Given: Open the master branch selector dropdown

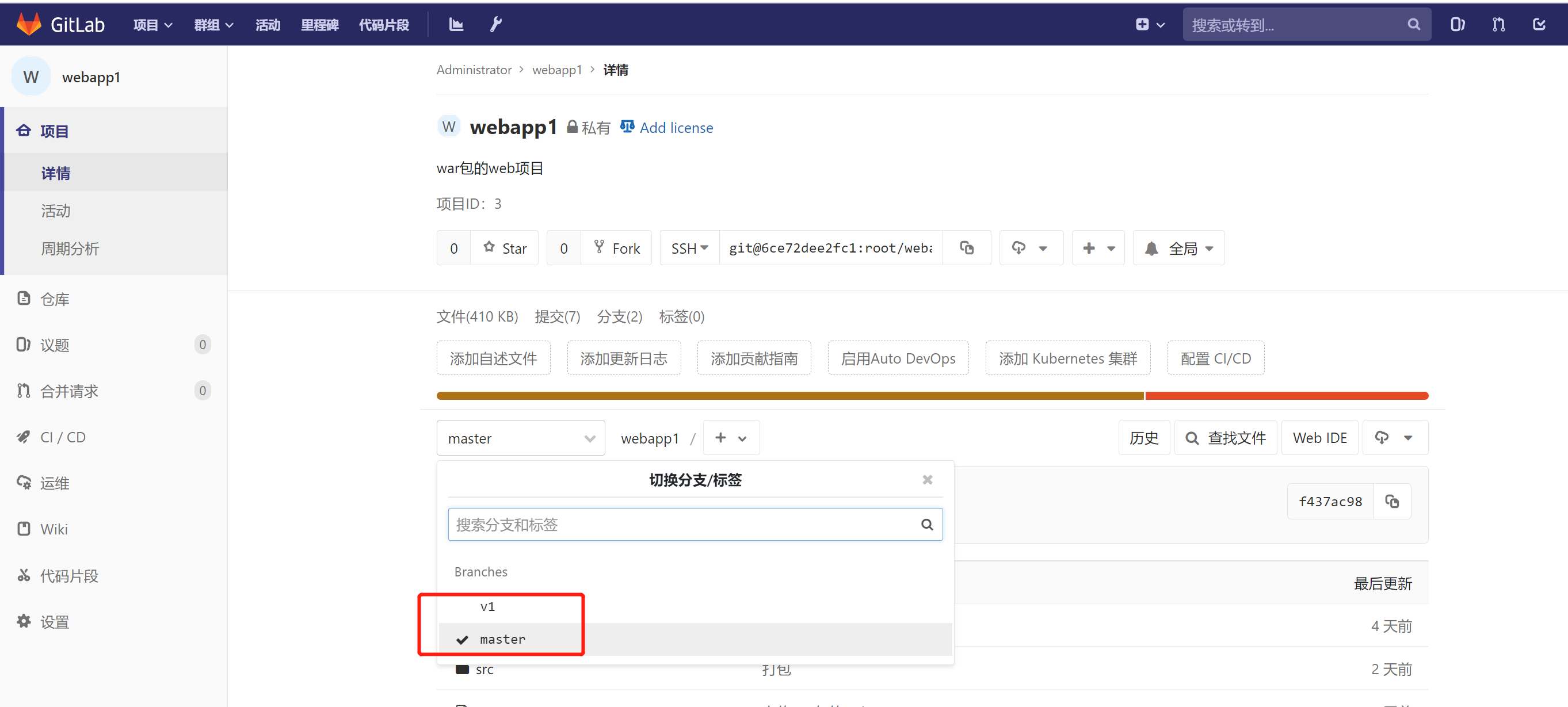Looking at the screenshot, I should click(520, 438).
